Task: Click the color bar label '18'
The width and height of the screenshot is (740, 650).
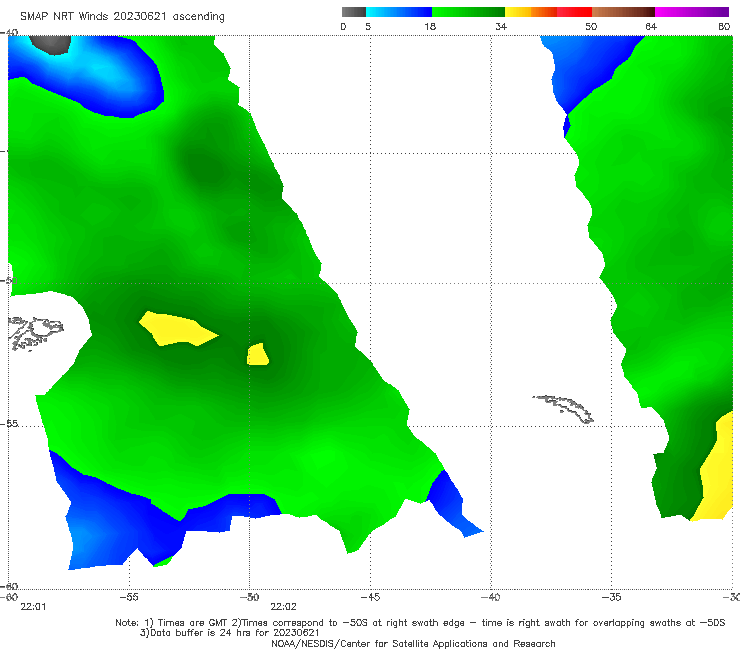Action: click(430, 26)
